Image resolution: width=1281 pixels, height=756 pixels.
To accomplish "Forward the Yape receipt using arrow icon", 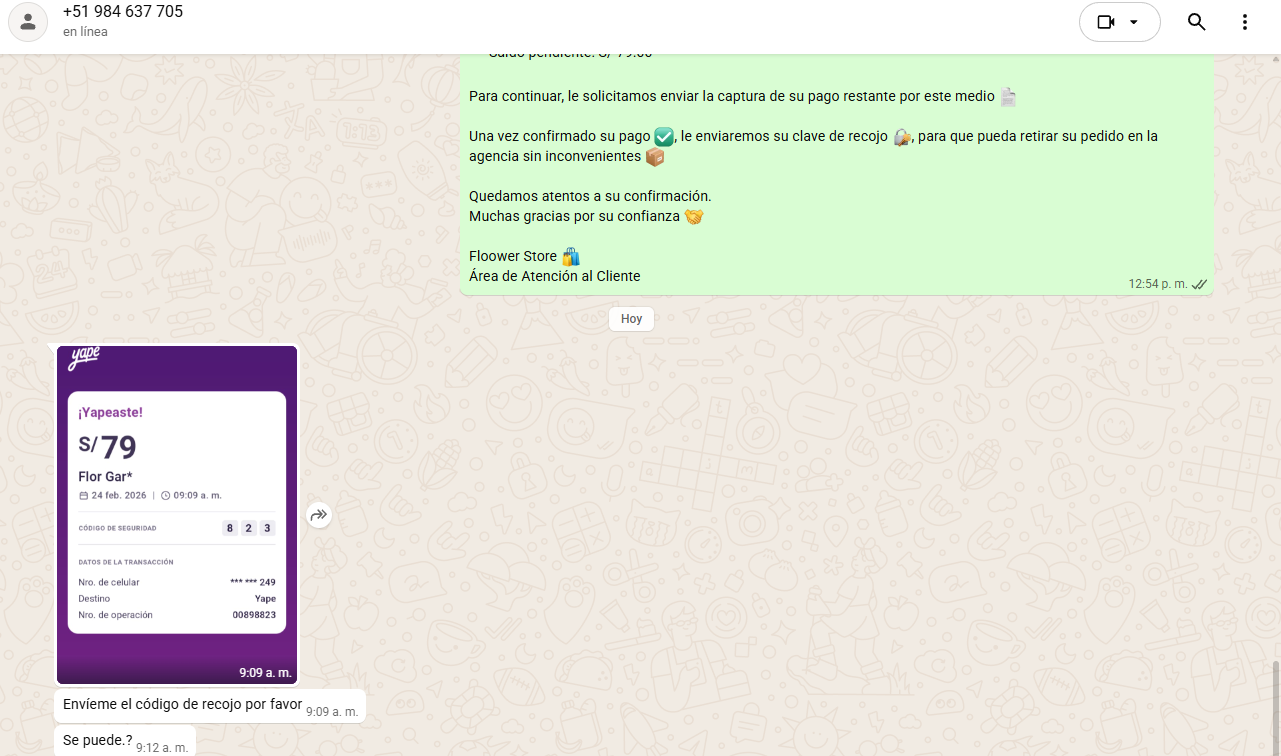I will (319, 515).
